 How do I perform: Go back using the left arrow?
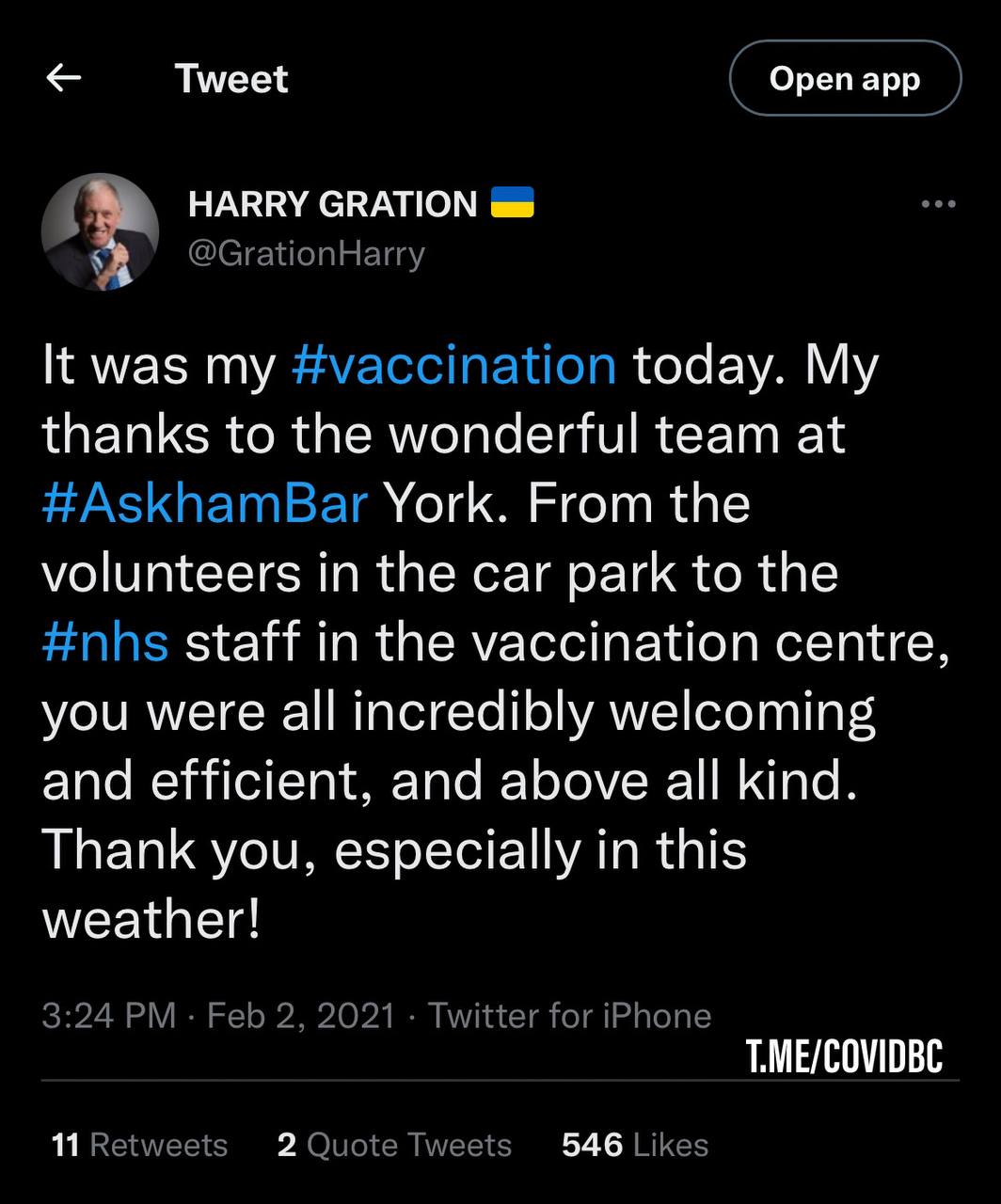click(x=63, y=79)
